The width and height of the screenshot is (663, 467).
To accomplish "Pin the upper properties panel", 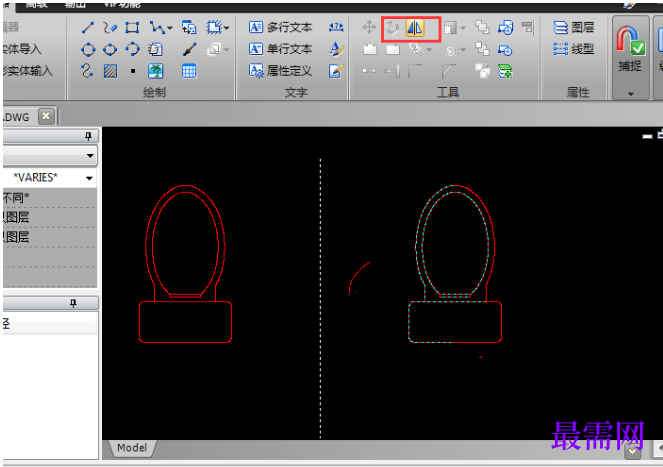I will [x=88, y=136].
